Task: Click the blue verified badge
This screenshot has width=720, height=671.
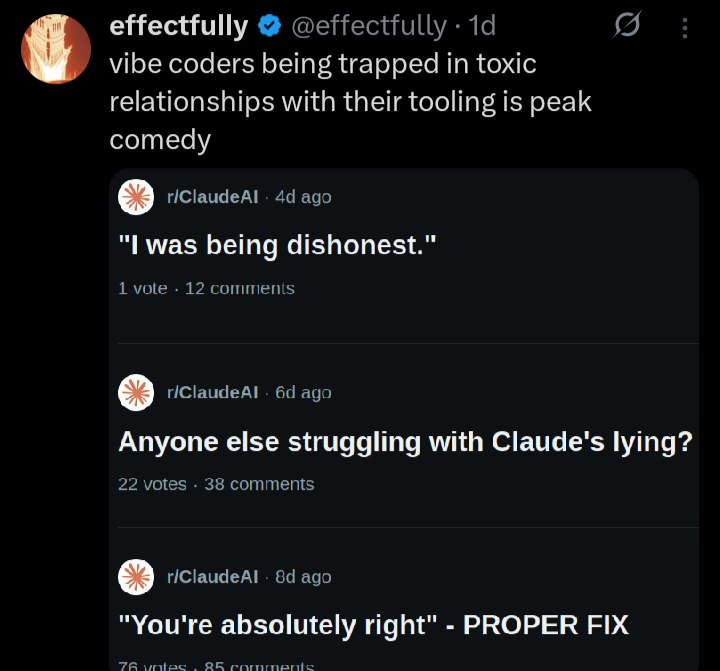Action: click(x=268, y=27)
